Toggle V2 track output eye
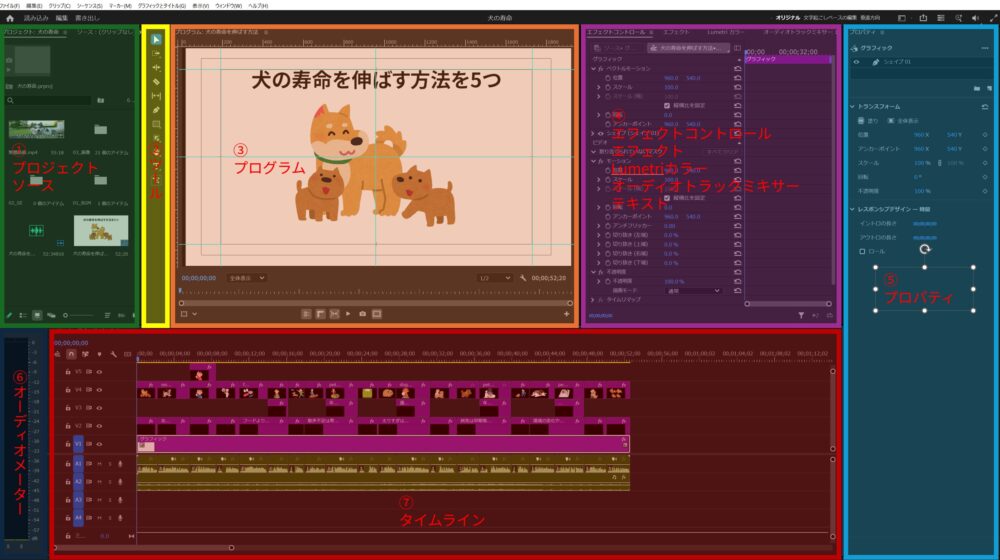 (99, 425)
